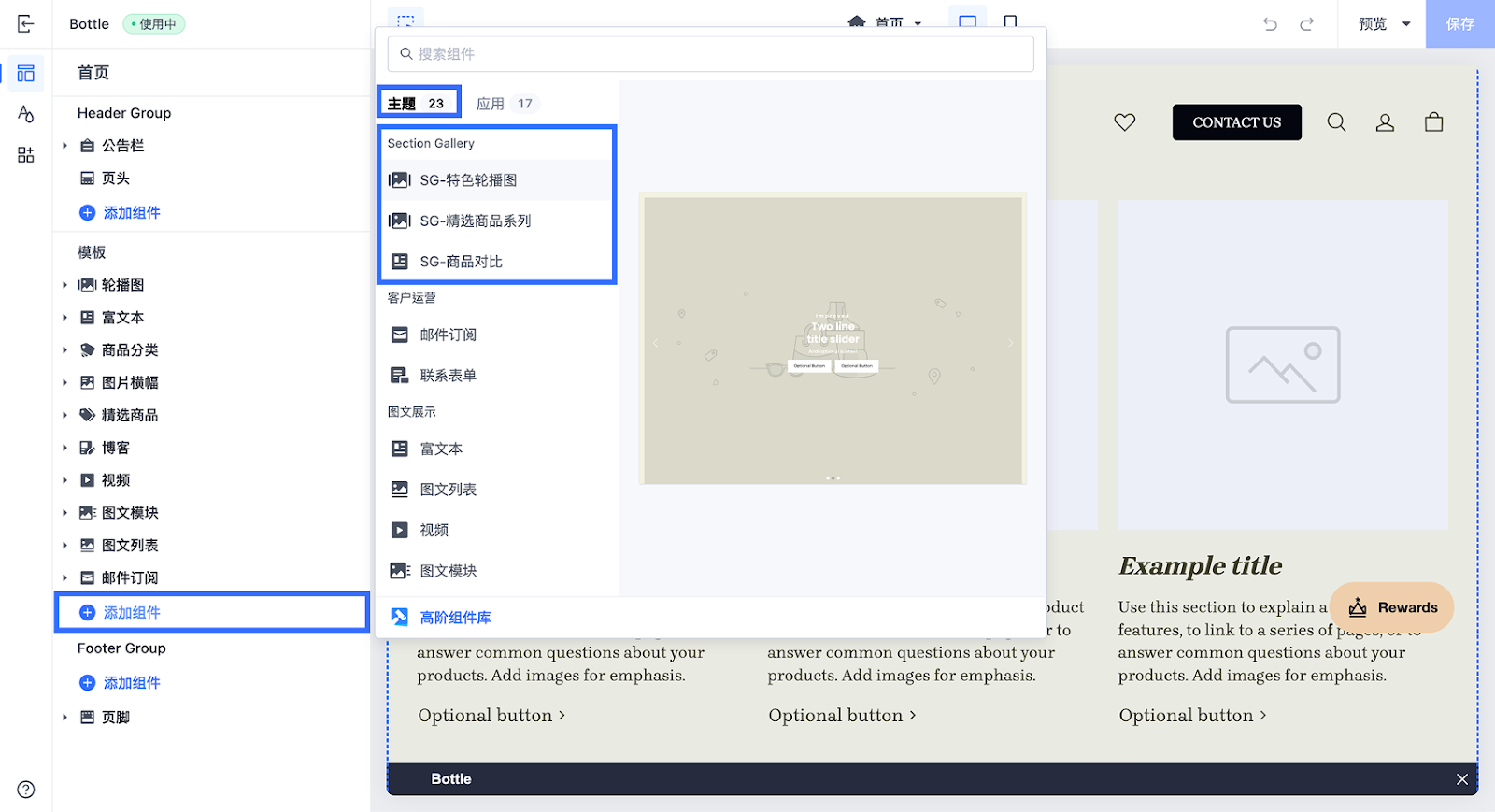Toggle the selection inspector icon
The width and height of the screenshot is (1495, 812).
point(406,21)
